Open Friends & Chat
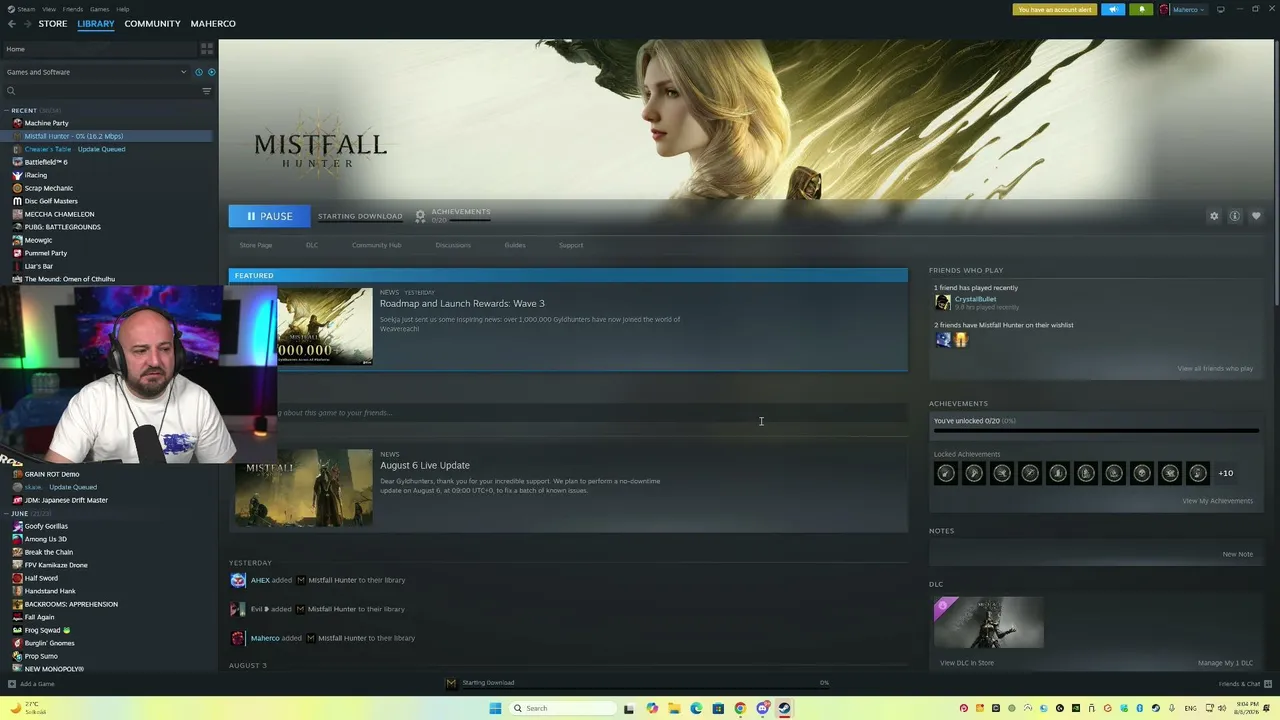1280x720 pixels. (x=1245, y=684)
